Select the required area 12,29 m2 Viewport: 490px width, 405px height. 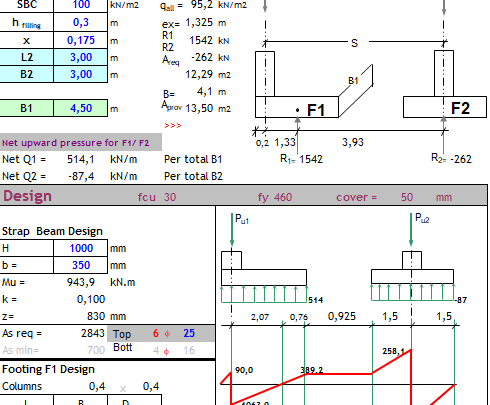[x=199, y=74]
